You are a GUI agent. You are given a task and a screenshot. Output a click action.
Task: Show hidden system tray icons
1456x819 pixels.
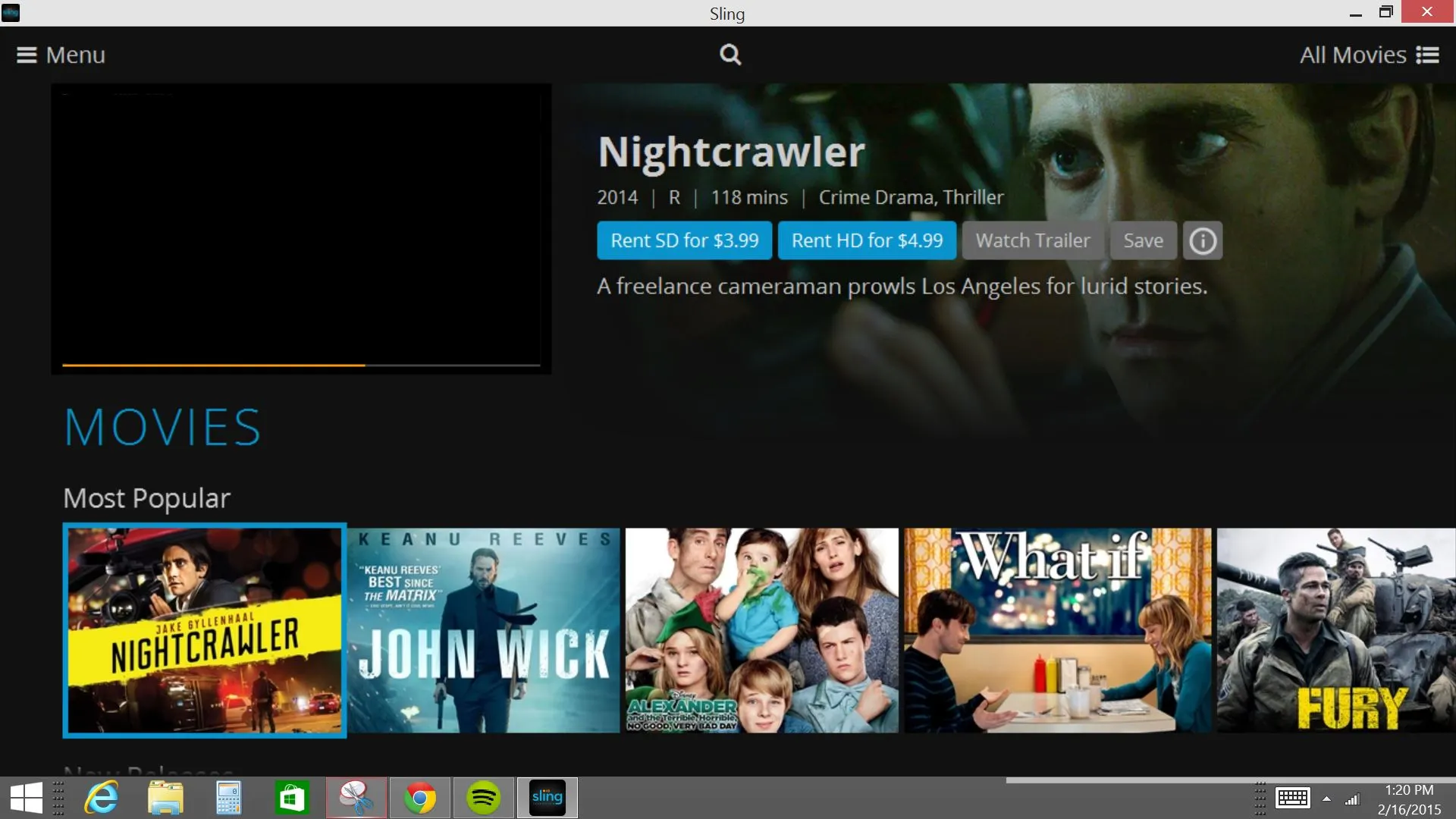pyautogui.click(x=1326, y=799)
